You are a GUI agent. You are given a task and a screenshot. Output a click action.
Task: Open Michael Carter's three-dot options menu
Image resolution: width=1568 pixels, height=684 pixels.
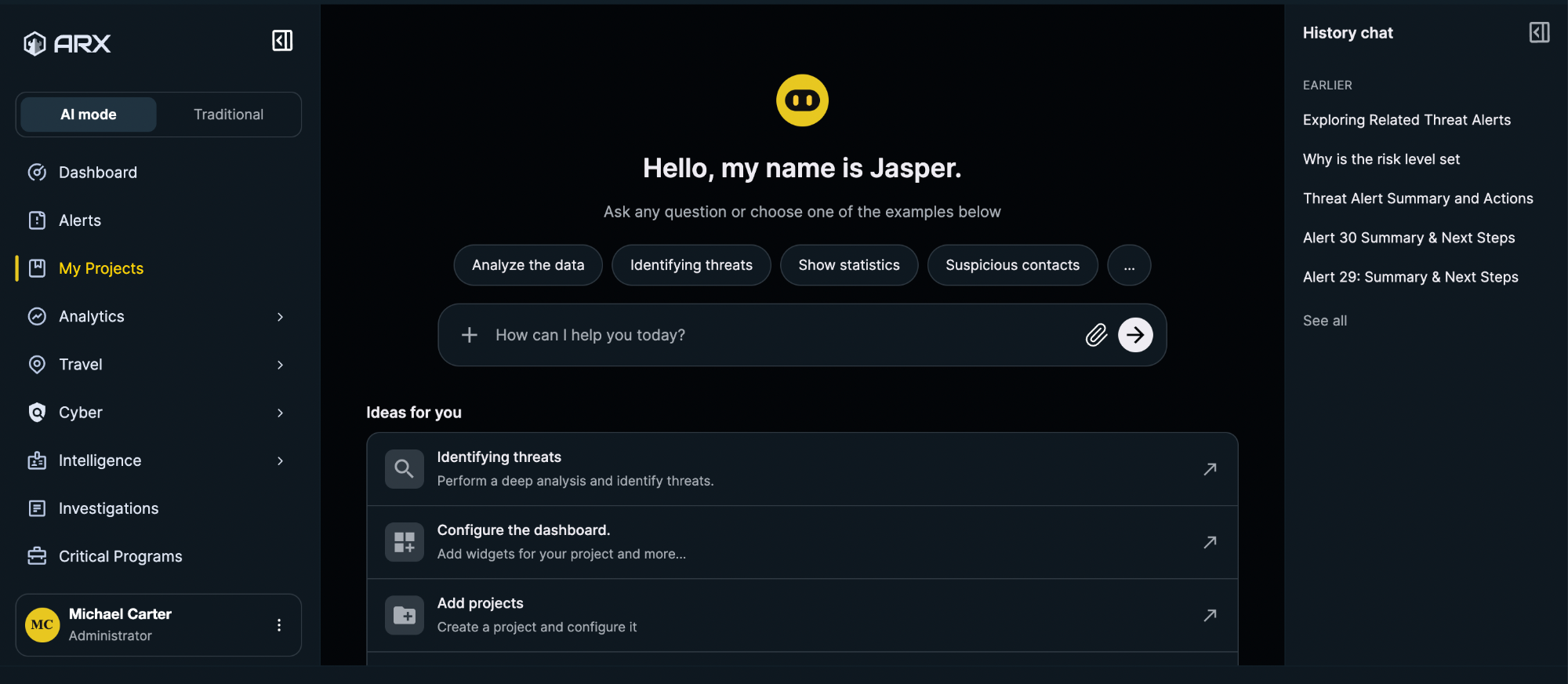(x=279, y=625)
